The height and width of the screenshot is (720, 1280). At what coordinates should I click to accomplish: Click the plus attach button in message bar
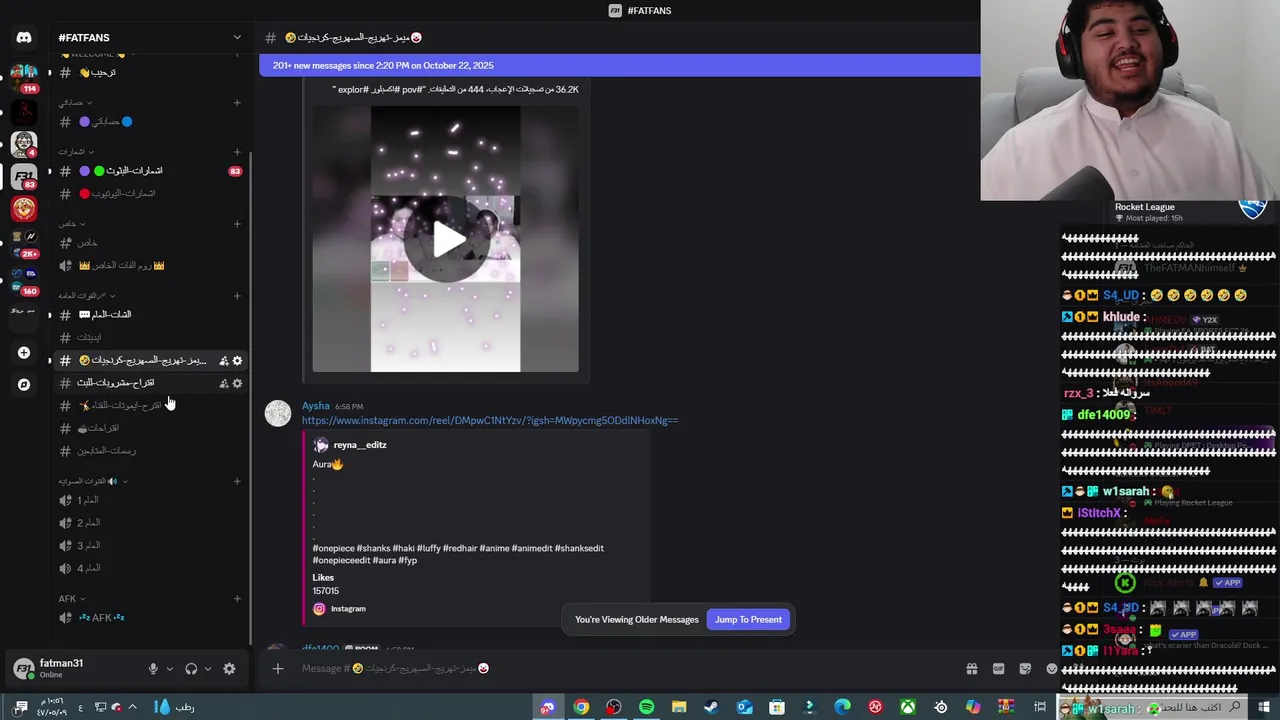coord(278,668)
